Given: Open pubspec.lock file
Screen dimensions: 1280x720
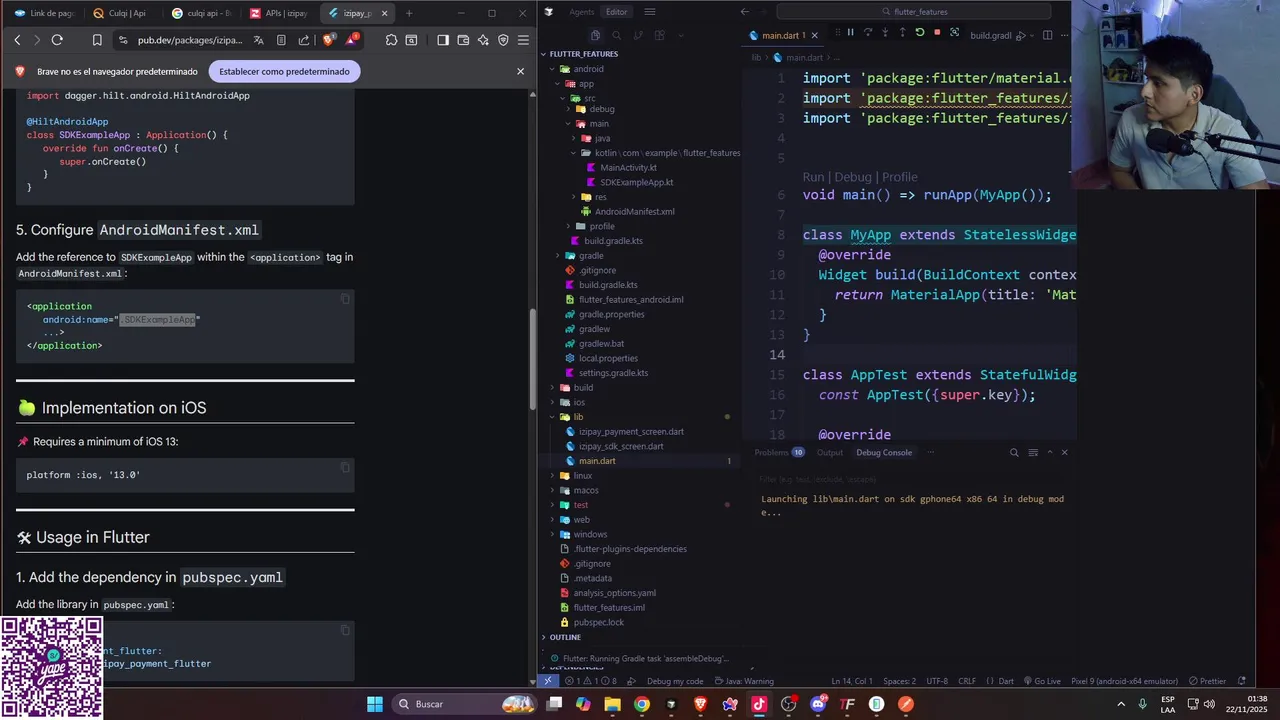Looking at the screenshot, I should point(598,622).
